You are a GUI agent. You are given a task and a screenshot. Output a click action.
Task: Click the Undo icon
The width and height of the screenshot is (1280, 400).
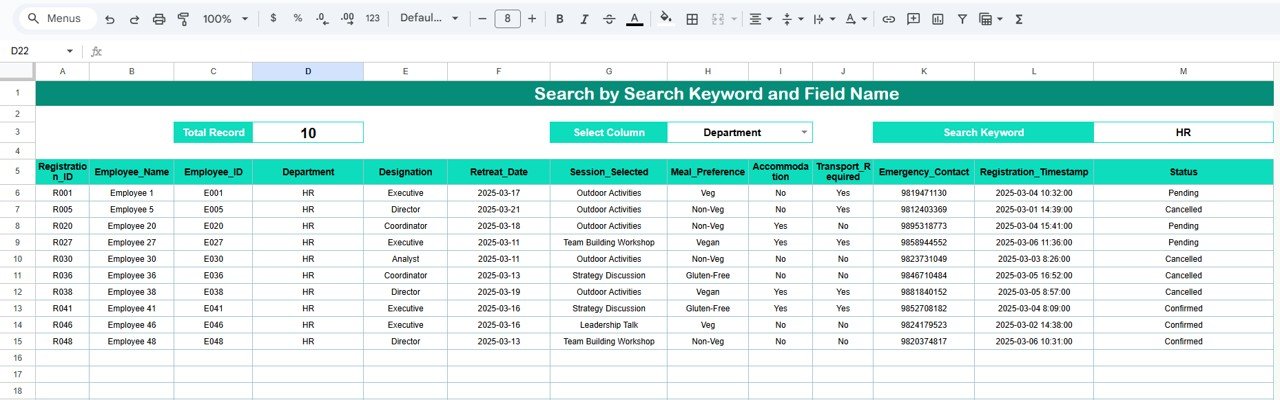[x=109, y=19]
